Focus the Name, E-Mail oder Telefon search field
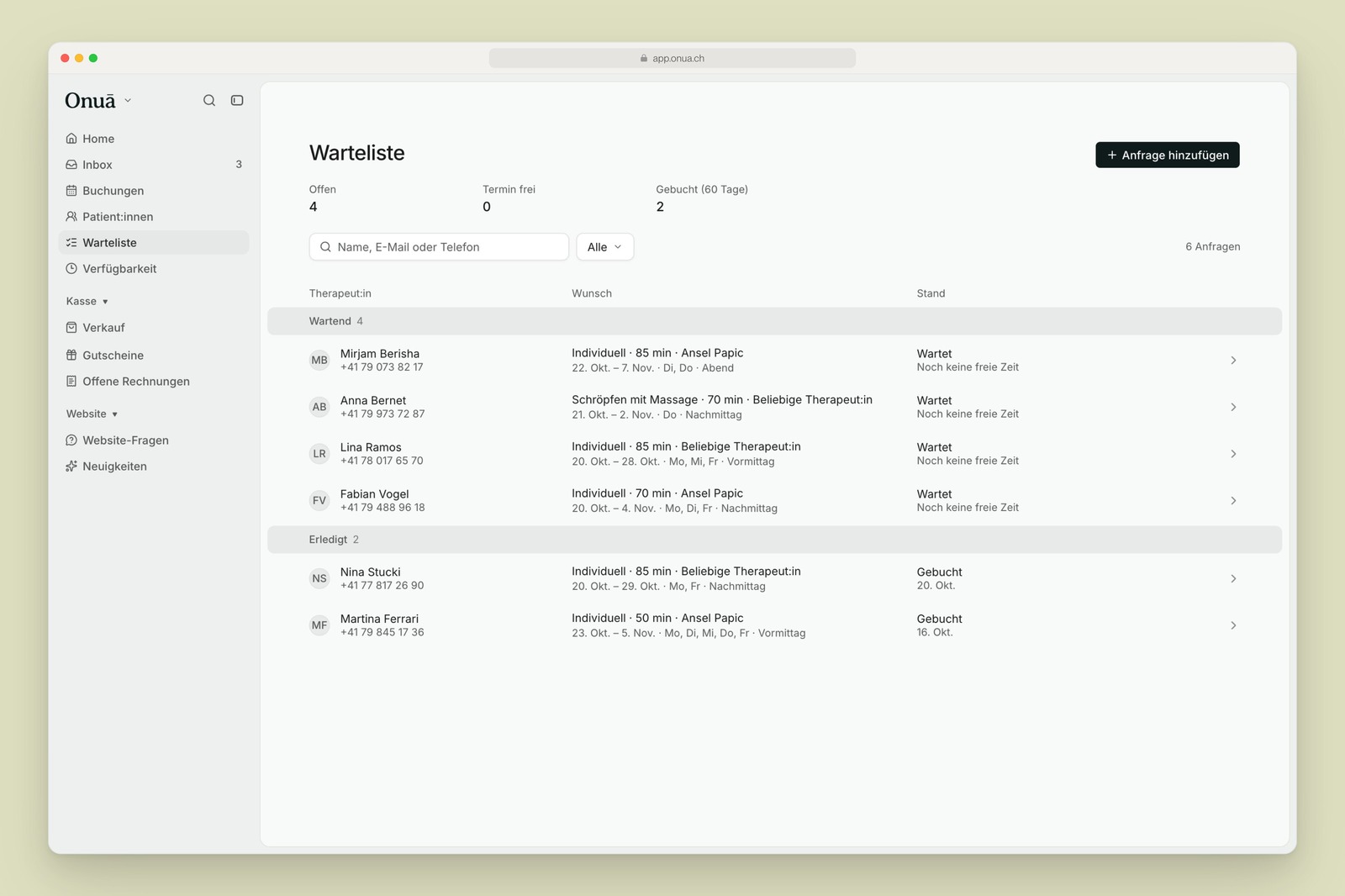This screenshot has height=896, width=1345. click(x=439, y=247)
